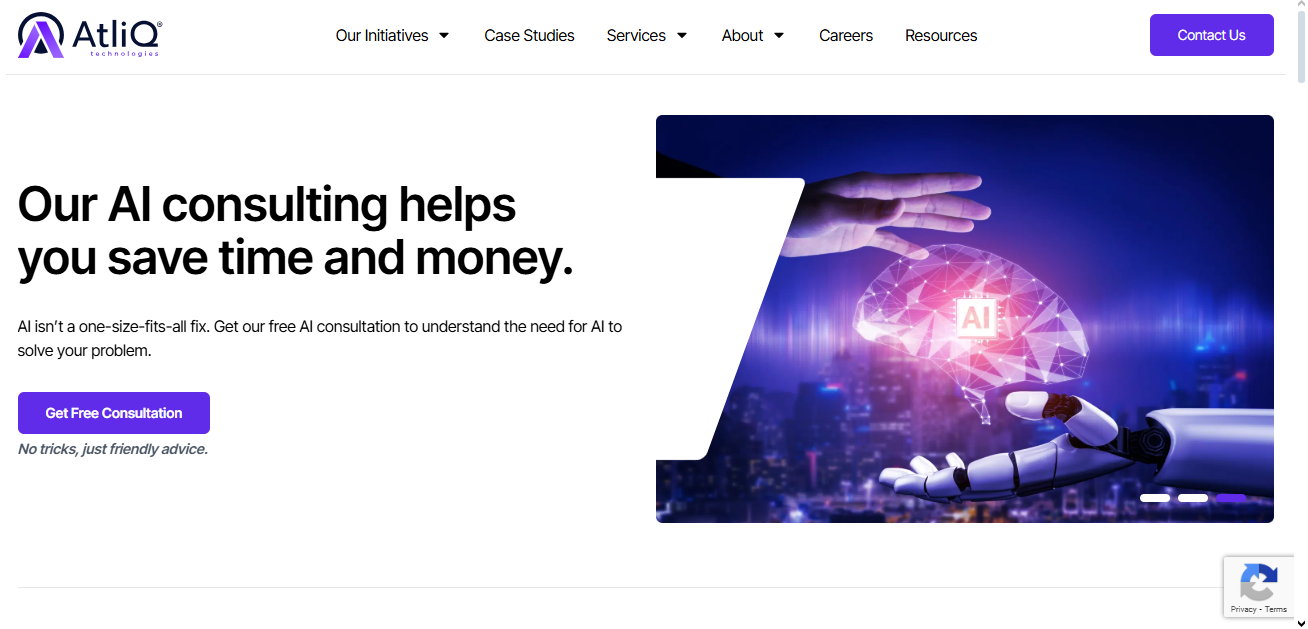This screenshot has width=1308, height=629.
Task: Click the Contact Us button
Action: click(x=1211, y=35)
